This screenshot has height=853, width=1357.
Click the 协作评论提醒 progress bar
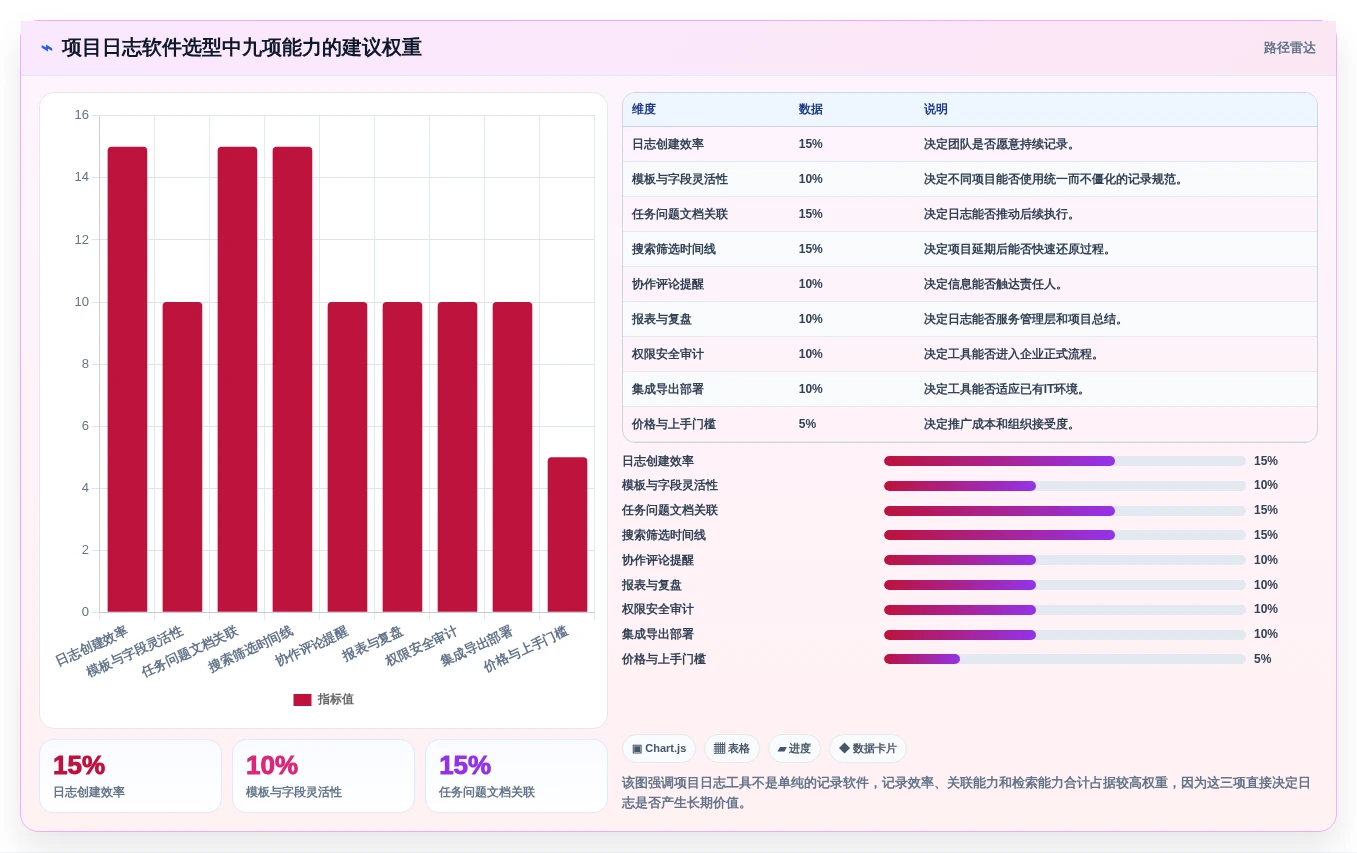[x=1065, y=560]
